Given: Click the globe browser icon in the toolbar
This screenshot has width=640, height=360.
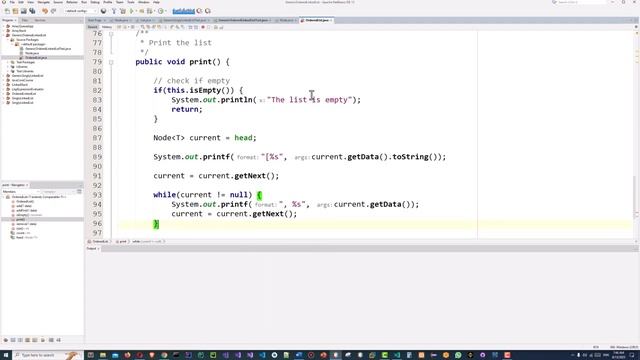Looking at the screenshot, I should pyautogui.click(x=103, y=11).
